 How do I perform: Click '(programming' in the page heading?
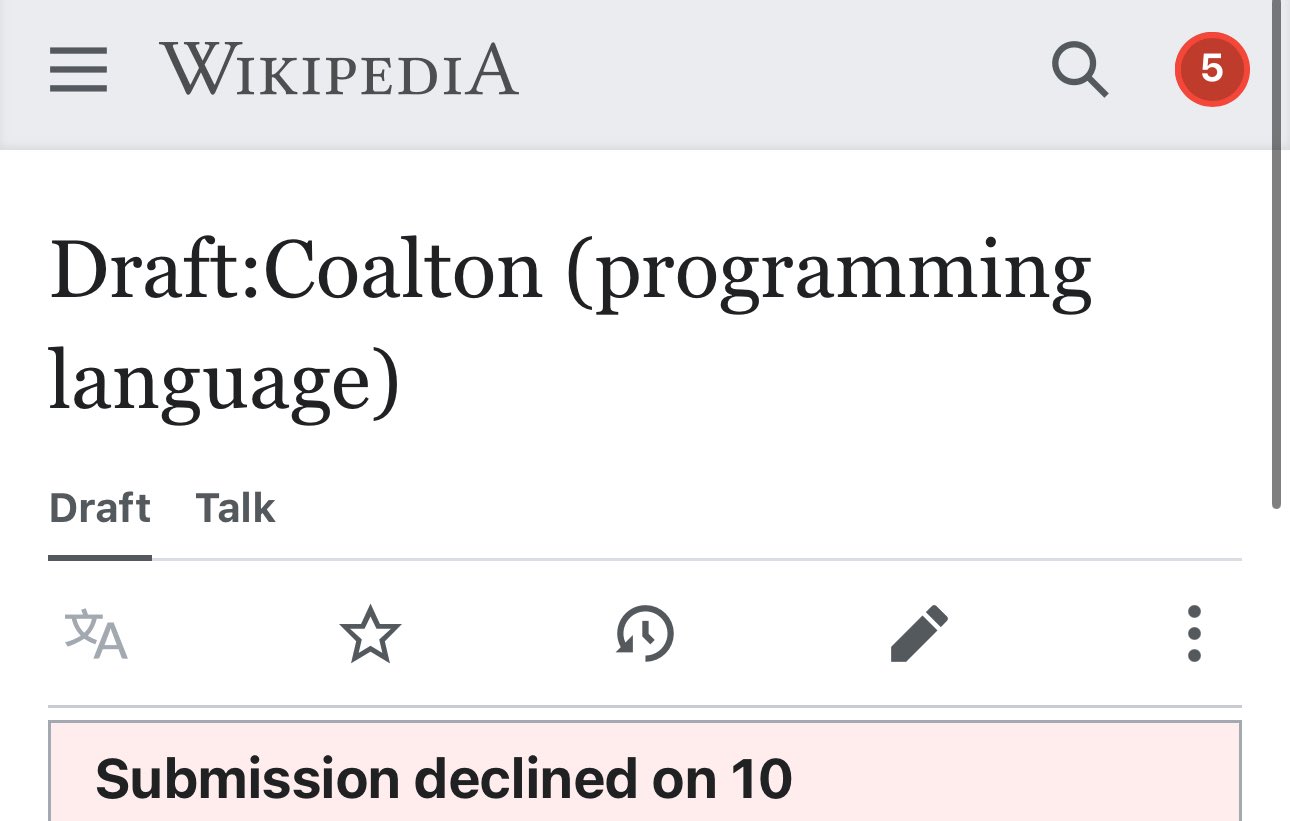tap(829, 271)
